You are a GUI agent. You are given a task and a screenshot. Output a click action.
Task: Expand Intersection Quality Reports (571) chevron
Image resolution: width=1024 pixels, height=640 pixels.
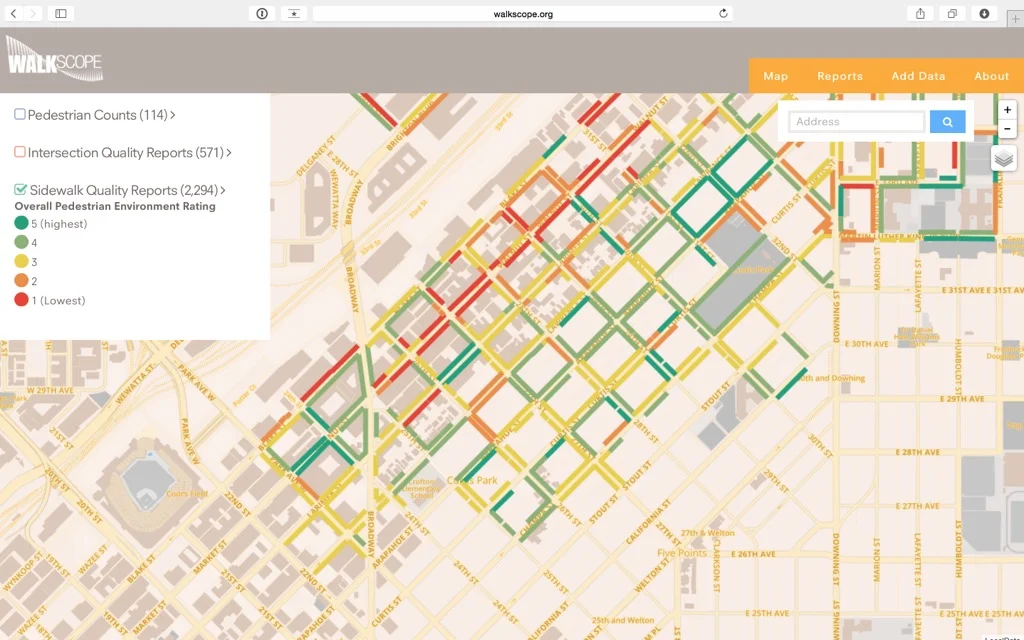tap(229, 153)
